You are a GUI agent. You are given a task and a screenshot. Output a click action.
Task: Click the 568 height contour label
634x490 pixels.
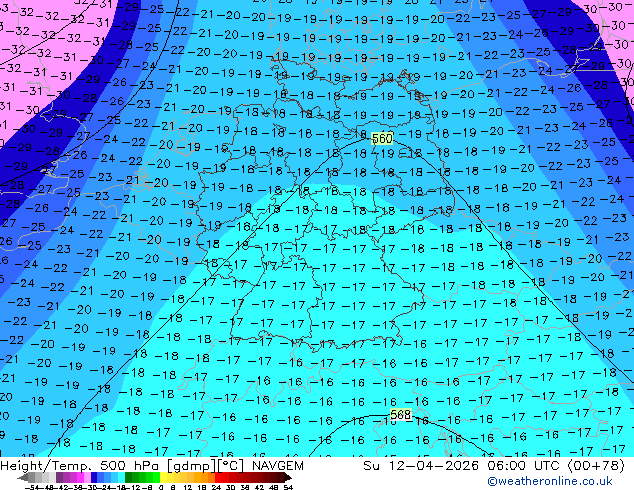pos(400,414)
